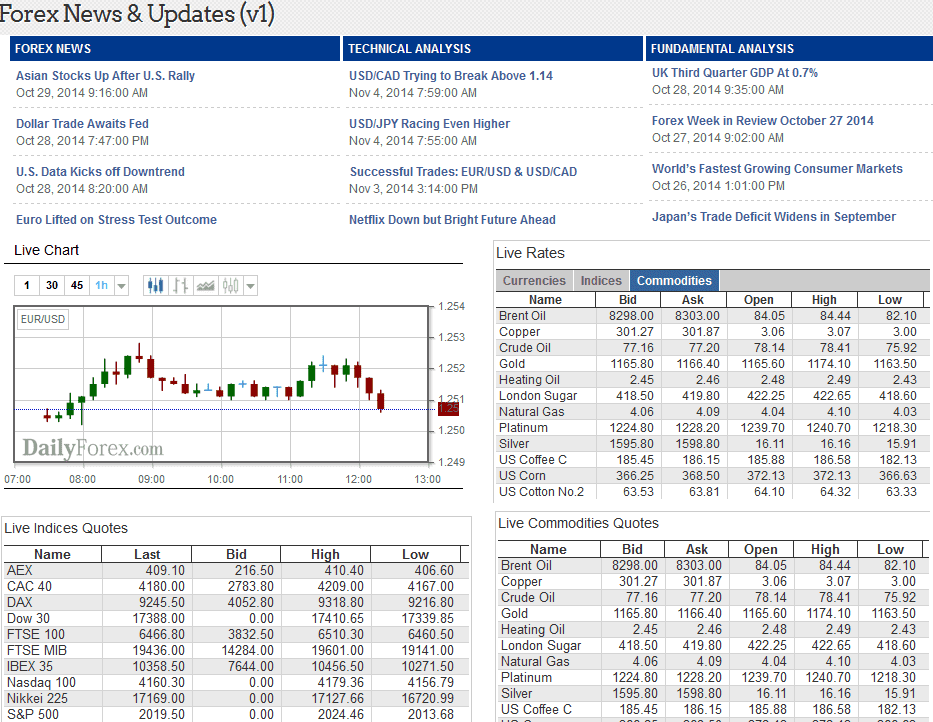Expand the timeframe dropdown next to 1h
This screenshot has height=722, width=933.
click(x=121, y=286)
